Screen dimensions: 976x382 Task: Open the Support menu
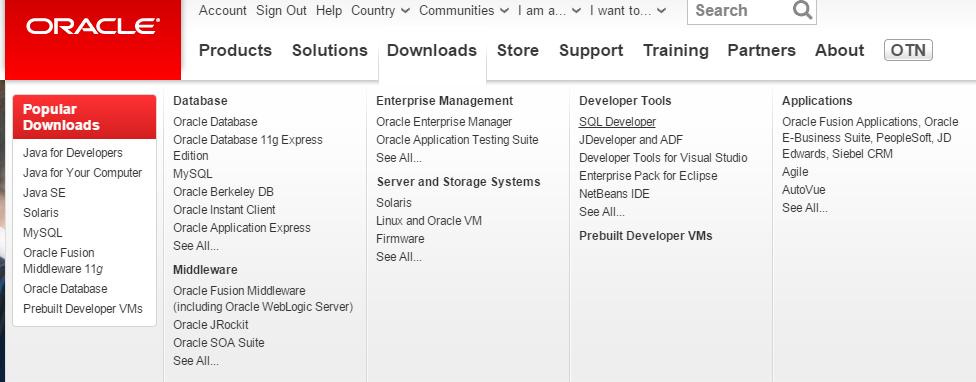(x=591, y=50)
